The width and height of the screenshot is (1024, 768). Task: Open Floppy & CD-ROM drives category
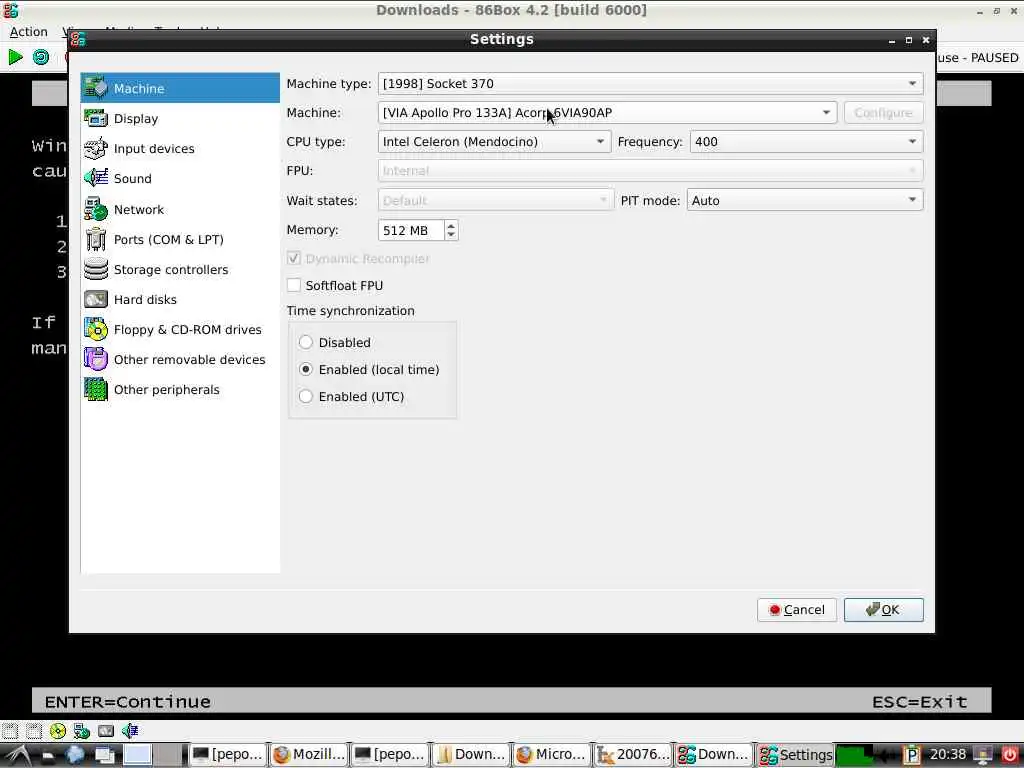tap(180, 329)
